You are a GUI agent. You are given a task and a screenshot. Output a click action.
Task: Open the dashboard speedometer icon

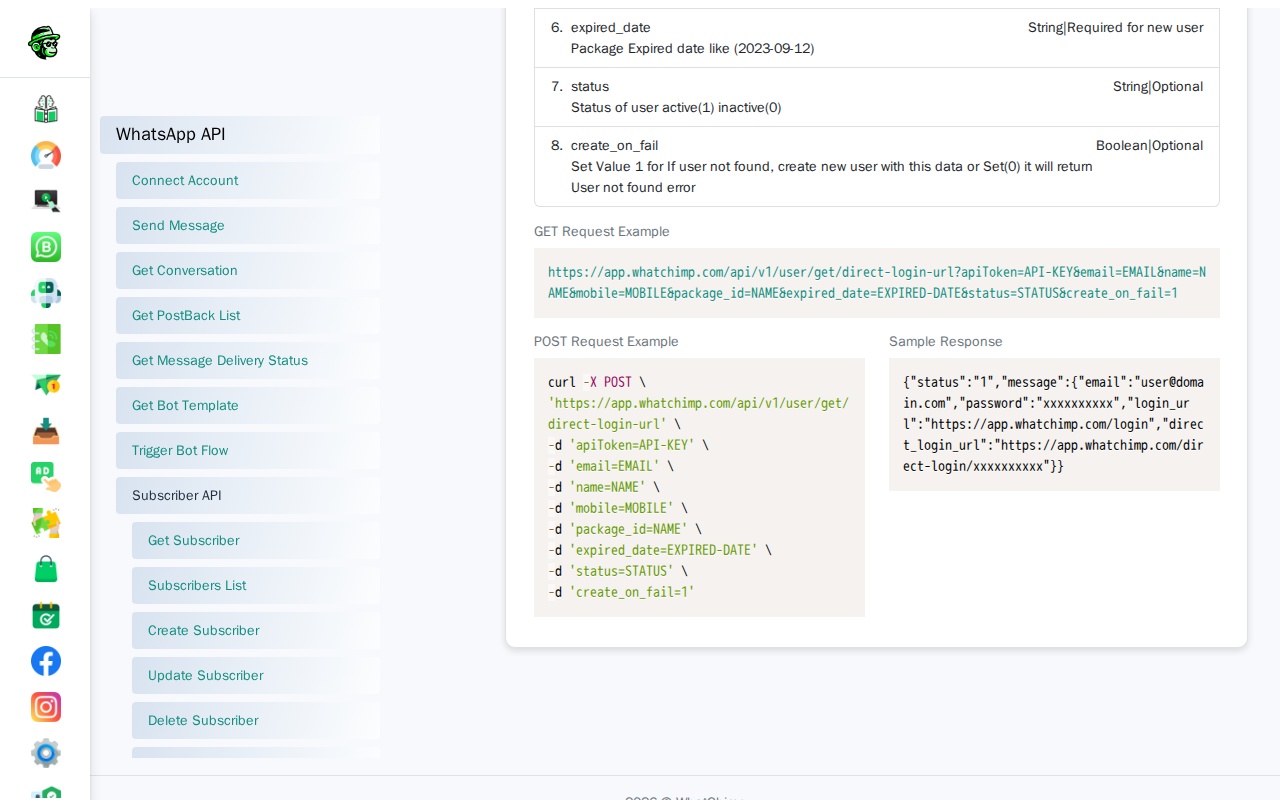click(45, 155)
